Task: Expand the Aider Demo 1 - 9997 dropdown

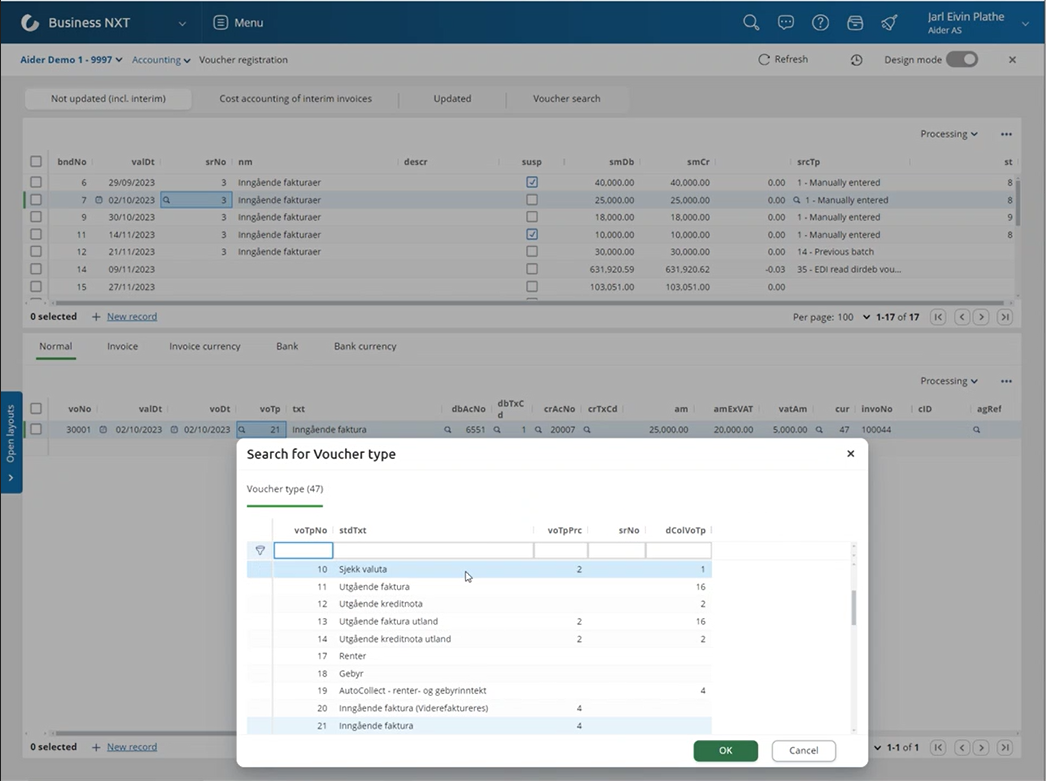Action: (71, 60)
